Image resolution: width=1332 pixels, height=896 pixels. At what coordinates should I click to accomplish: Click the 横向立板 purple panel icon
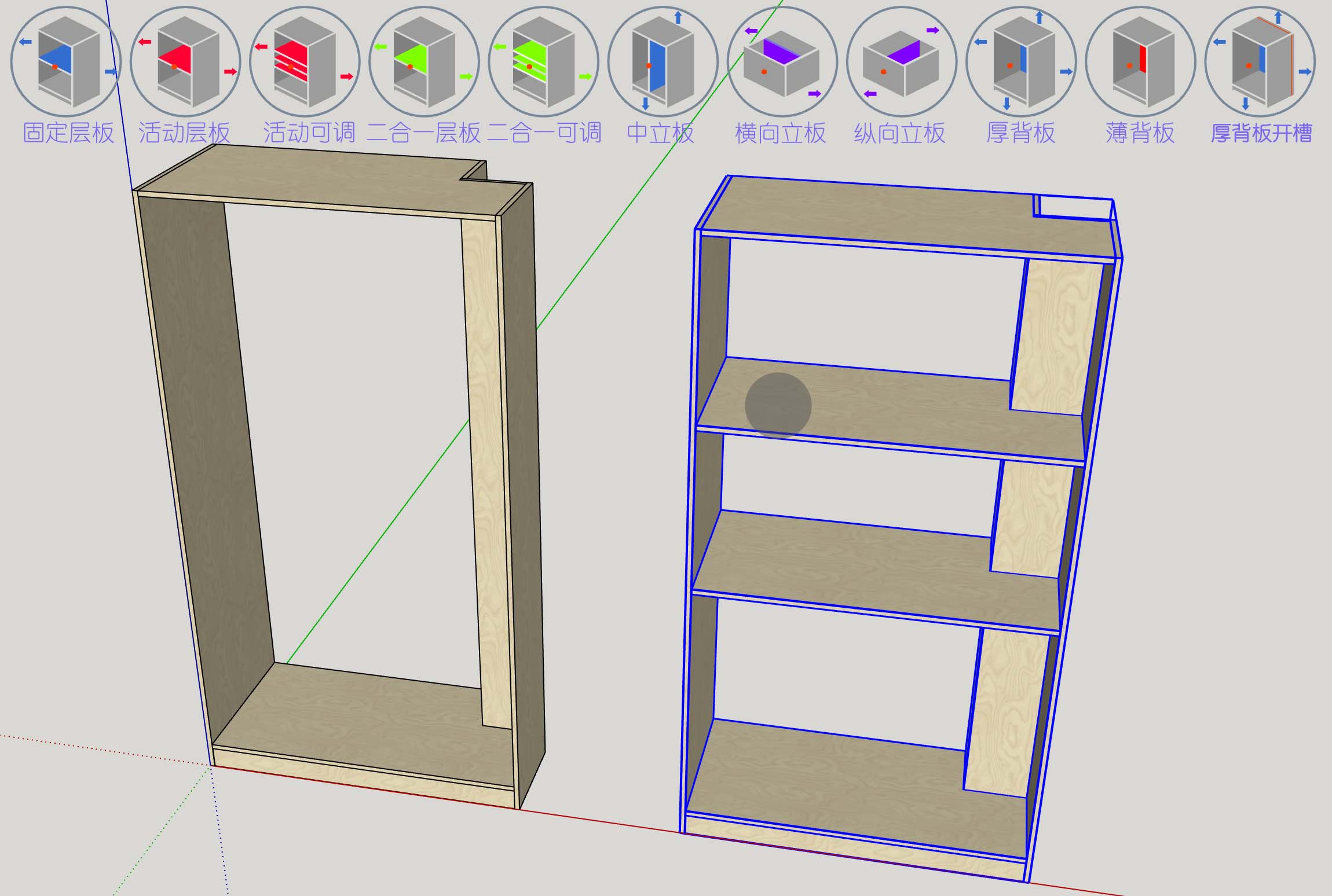click(x=782, y=61)
